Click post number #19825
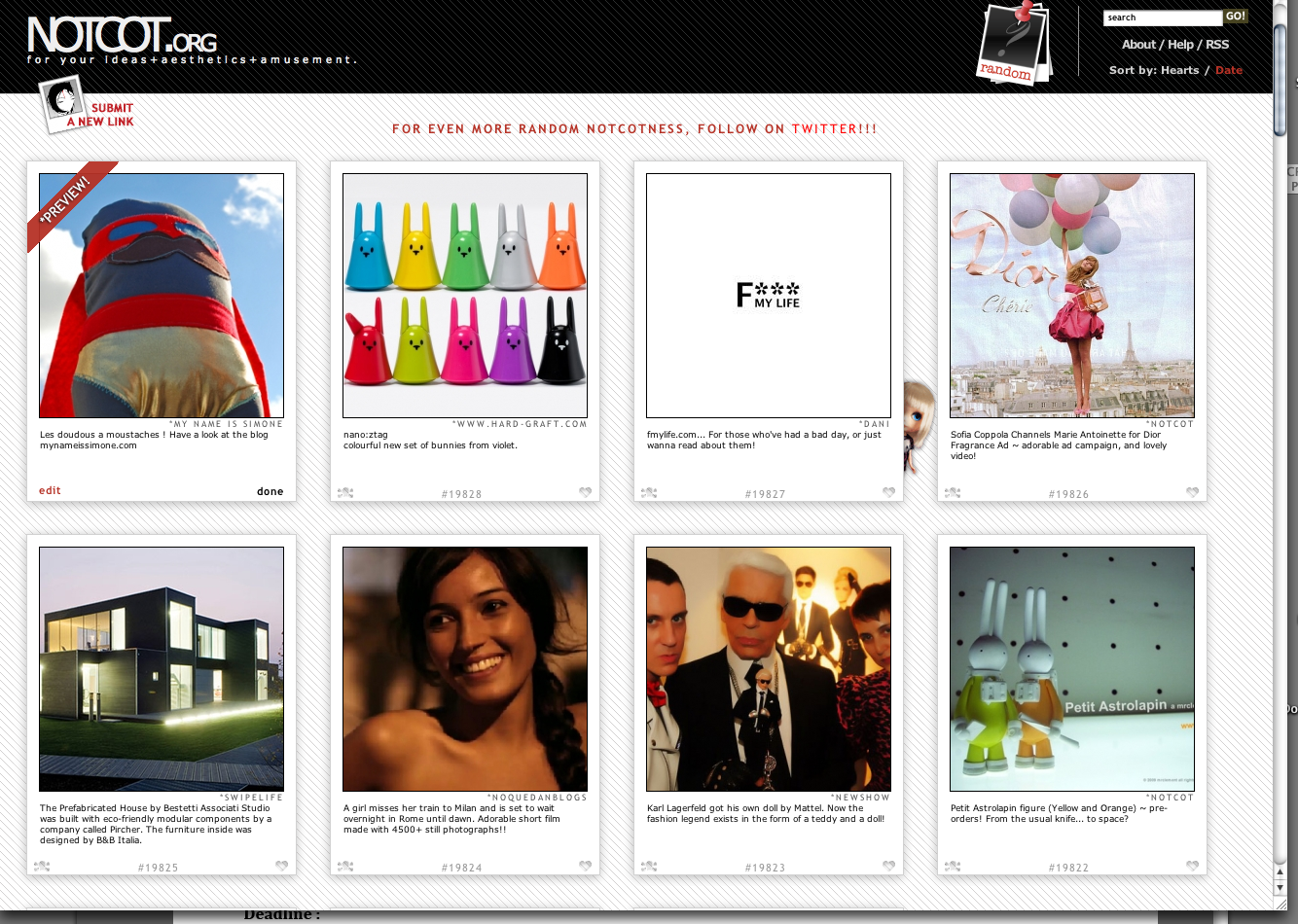Image resolution: width=1298 pixels, height=924 pixels. (x=159, y=868)
